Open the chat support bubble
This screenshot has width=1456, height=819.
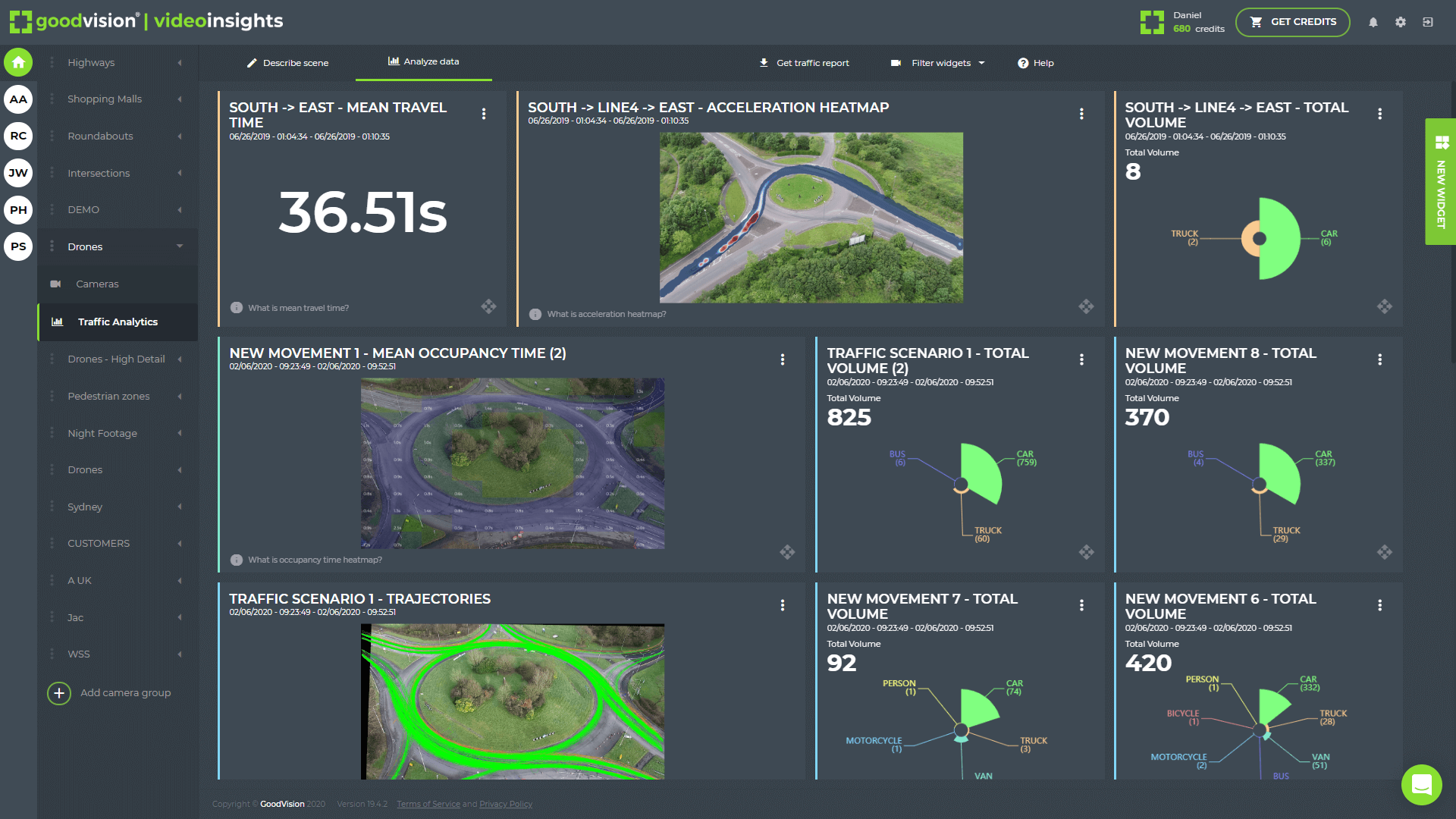[1422, 785]
